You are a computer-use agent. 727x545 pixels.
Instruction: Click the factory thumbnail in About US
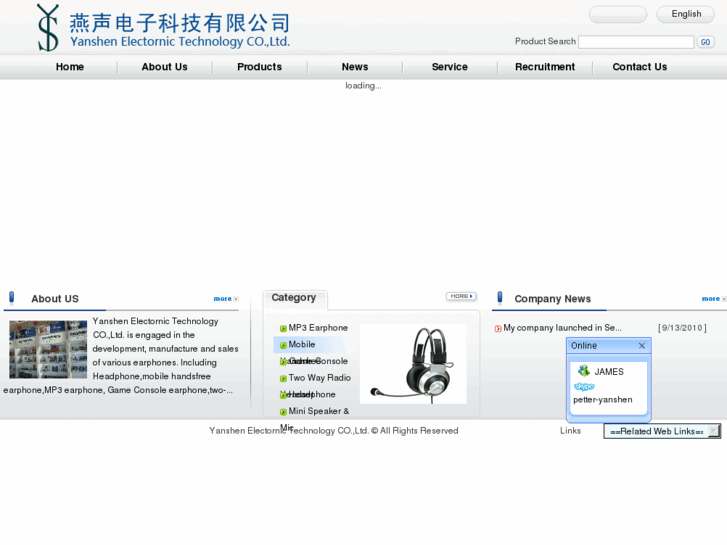coord(48,350)
